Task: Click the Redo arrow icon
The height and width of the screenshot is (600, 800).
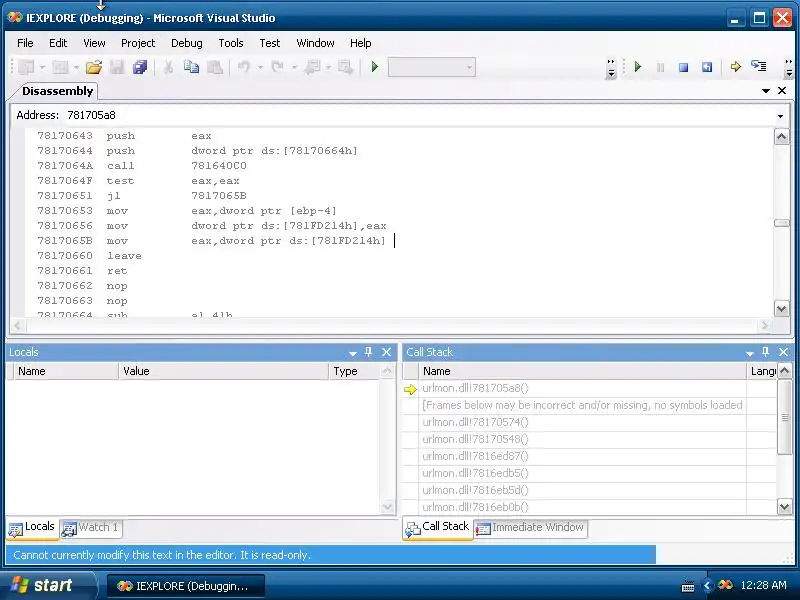Action: click(x=278, y=67)
